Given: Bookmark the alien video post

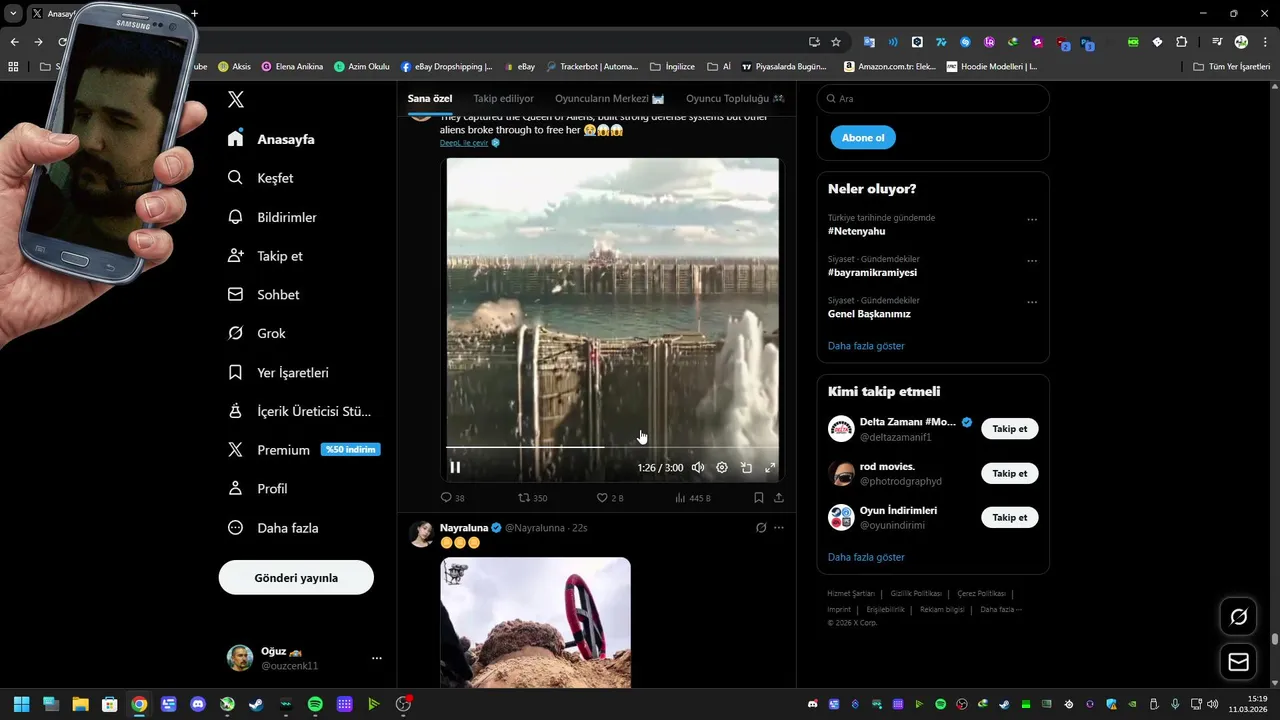Looking at the screenshot, I should coord(759,497).
